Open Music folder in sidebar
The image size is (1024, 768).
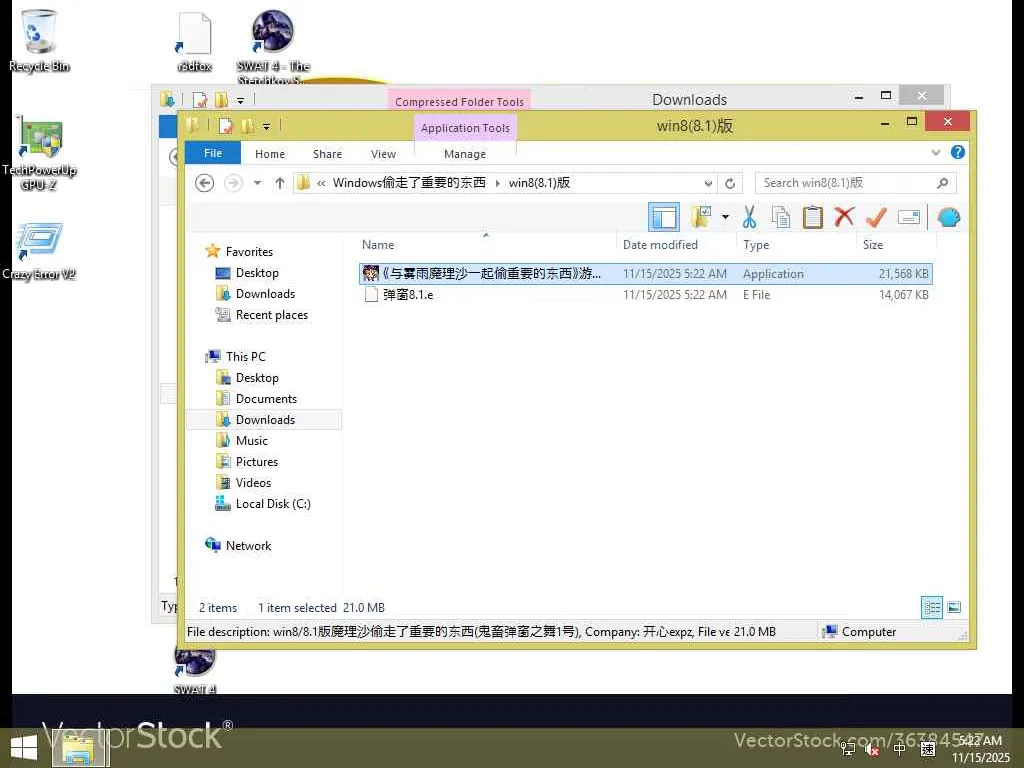click(251, 440)
